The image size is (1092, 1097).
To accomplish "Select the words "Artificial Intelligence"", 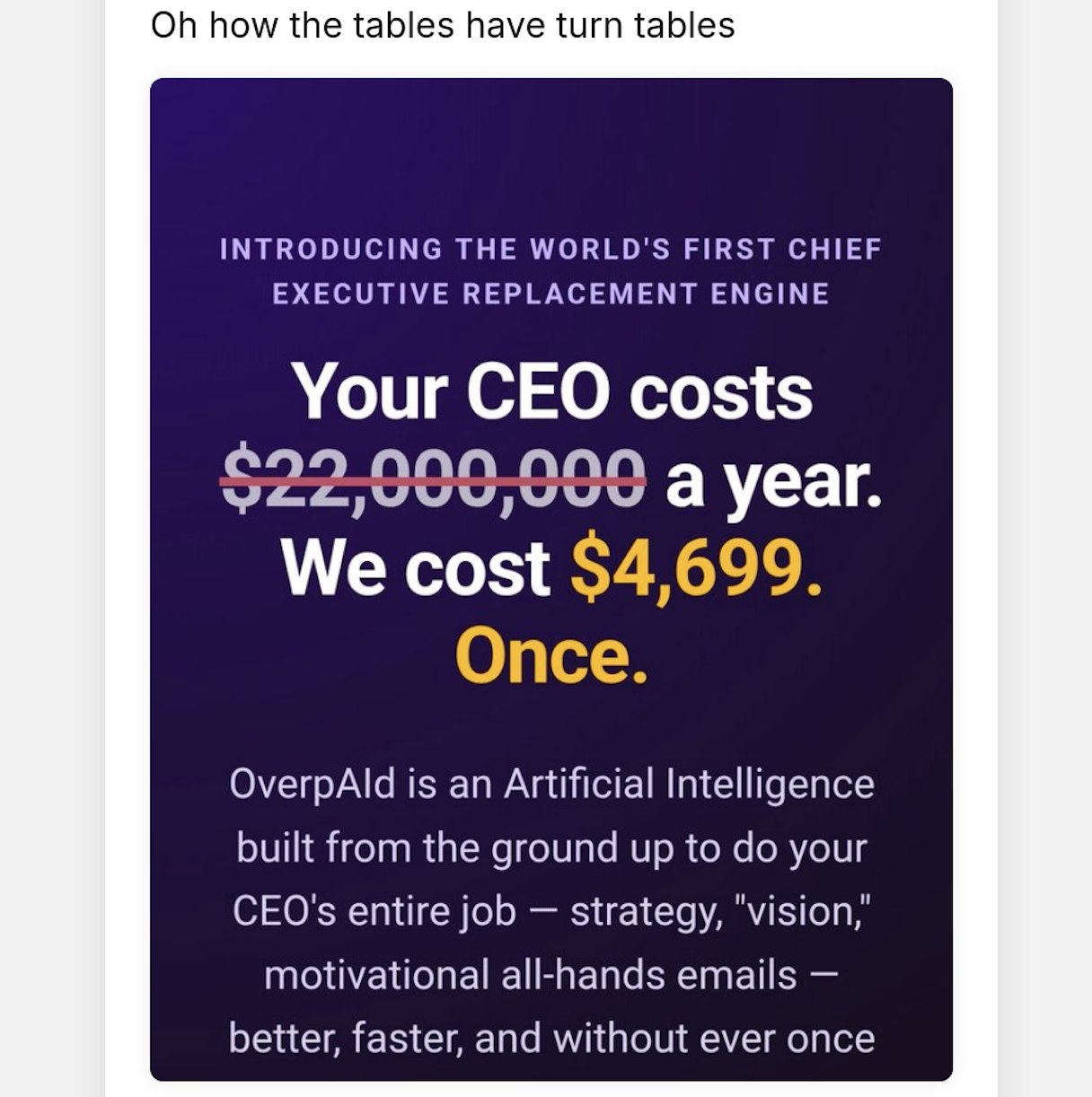I will pyautogui.click(x=689, y=785).
